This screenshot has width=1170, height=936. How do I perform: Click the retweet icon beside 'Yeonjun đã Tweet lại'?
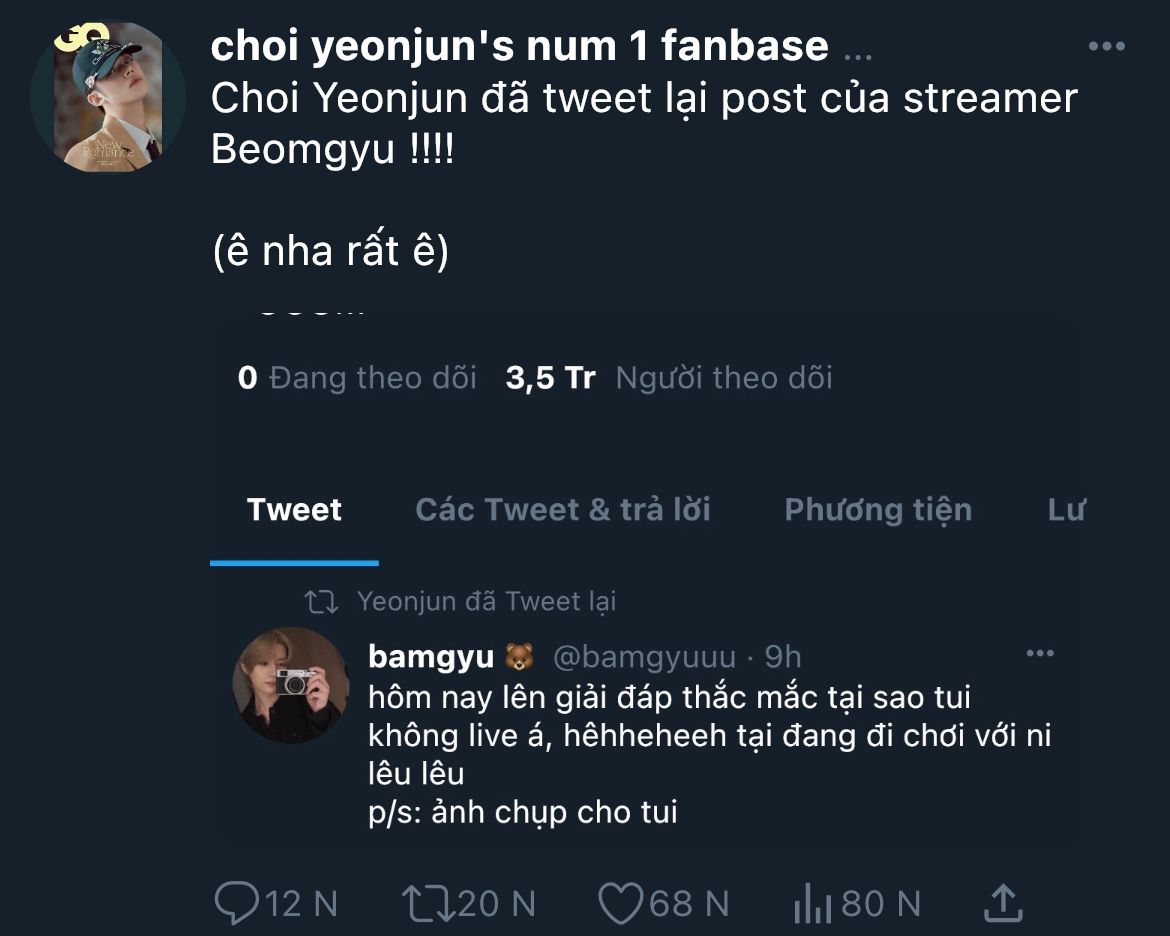point(321,602)
